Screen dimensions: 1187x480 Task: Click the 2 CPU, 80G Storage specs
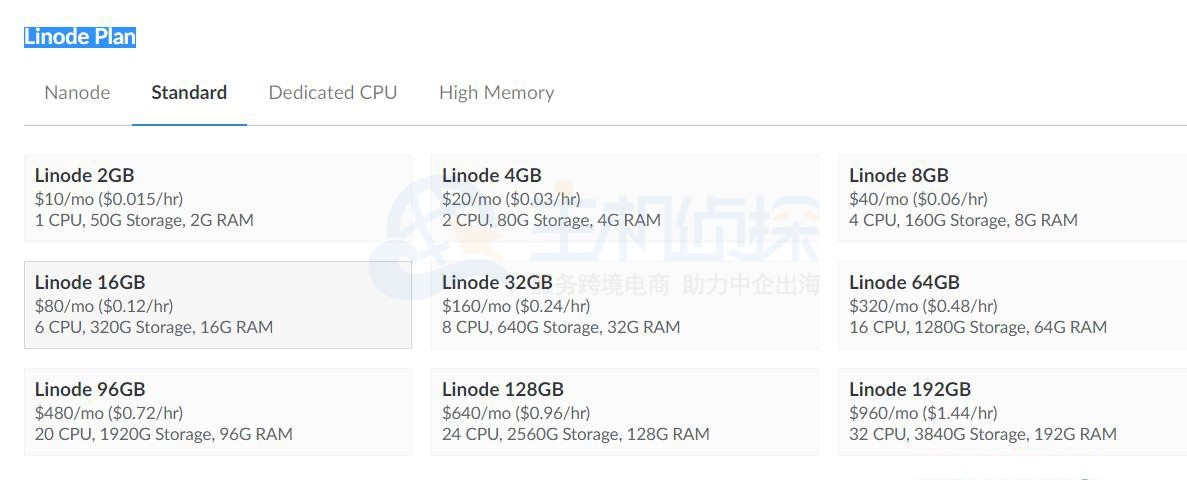point(551,220)
